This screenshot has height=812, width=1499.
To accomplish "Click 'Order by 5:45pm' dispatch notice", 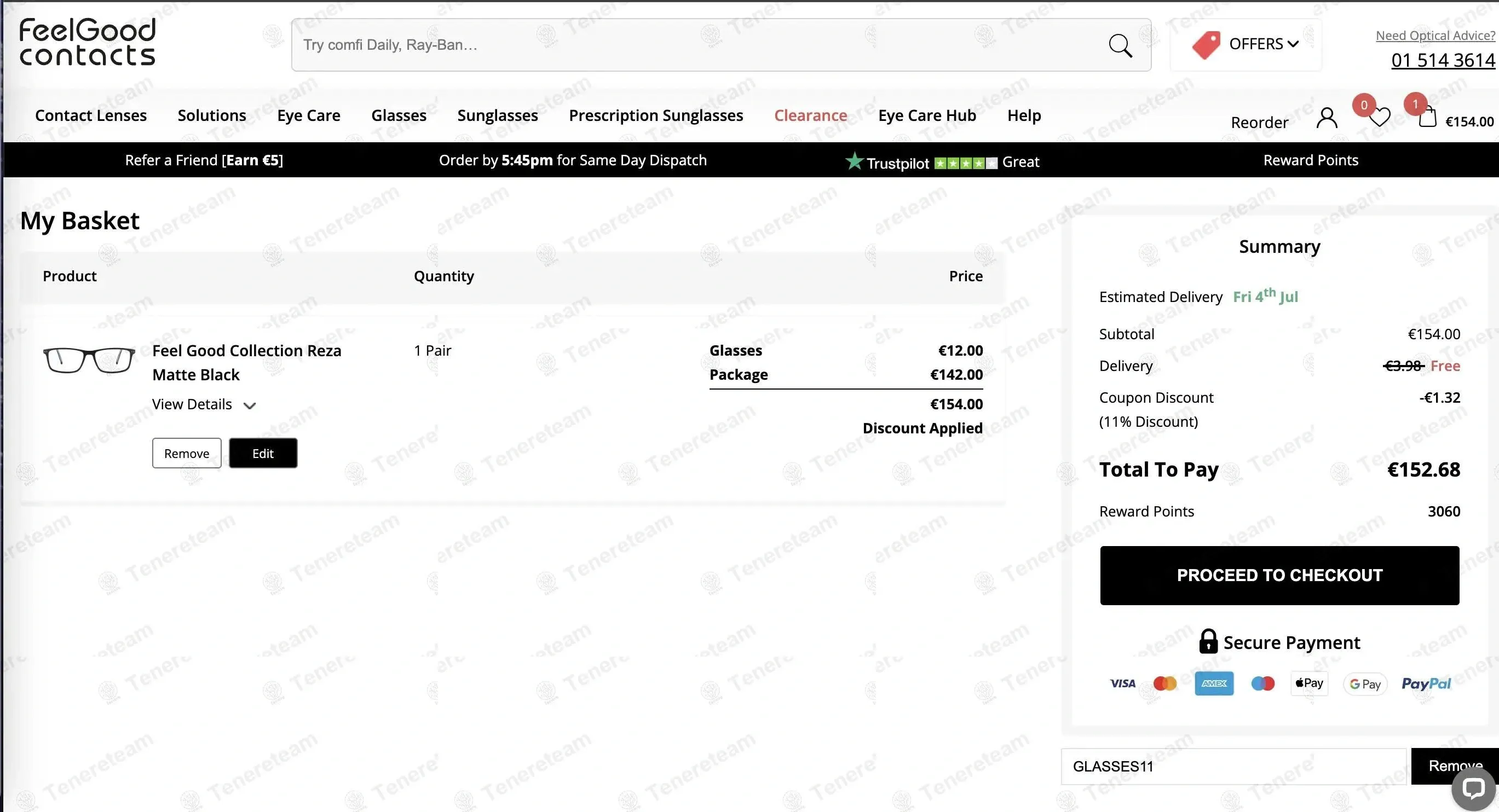I will click(573, 160).
